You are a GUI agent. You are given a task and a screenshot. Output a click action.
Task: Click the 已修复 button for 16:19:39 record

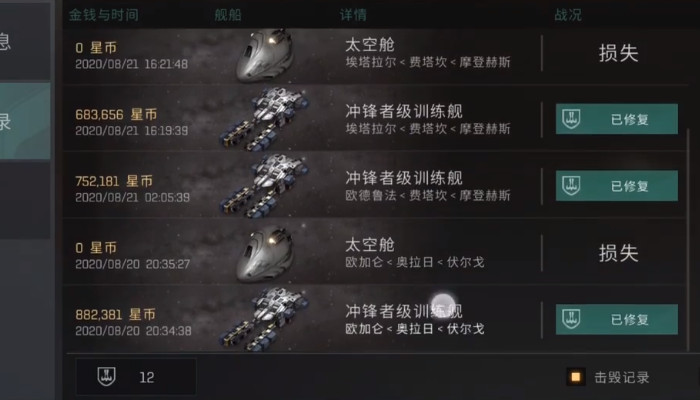click(x=617, y=119)
